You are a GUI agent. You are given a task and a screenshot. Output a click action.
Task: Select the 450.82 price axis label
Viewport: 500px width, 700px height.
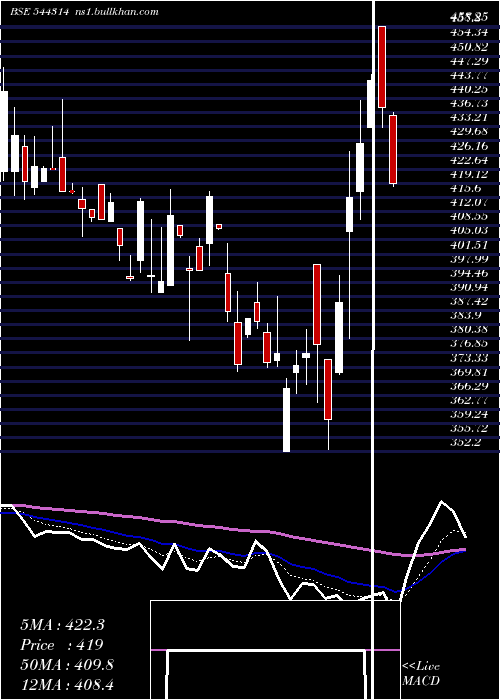pyautogui.click(x=468, y=46)
